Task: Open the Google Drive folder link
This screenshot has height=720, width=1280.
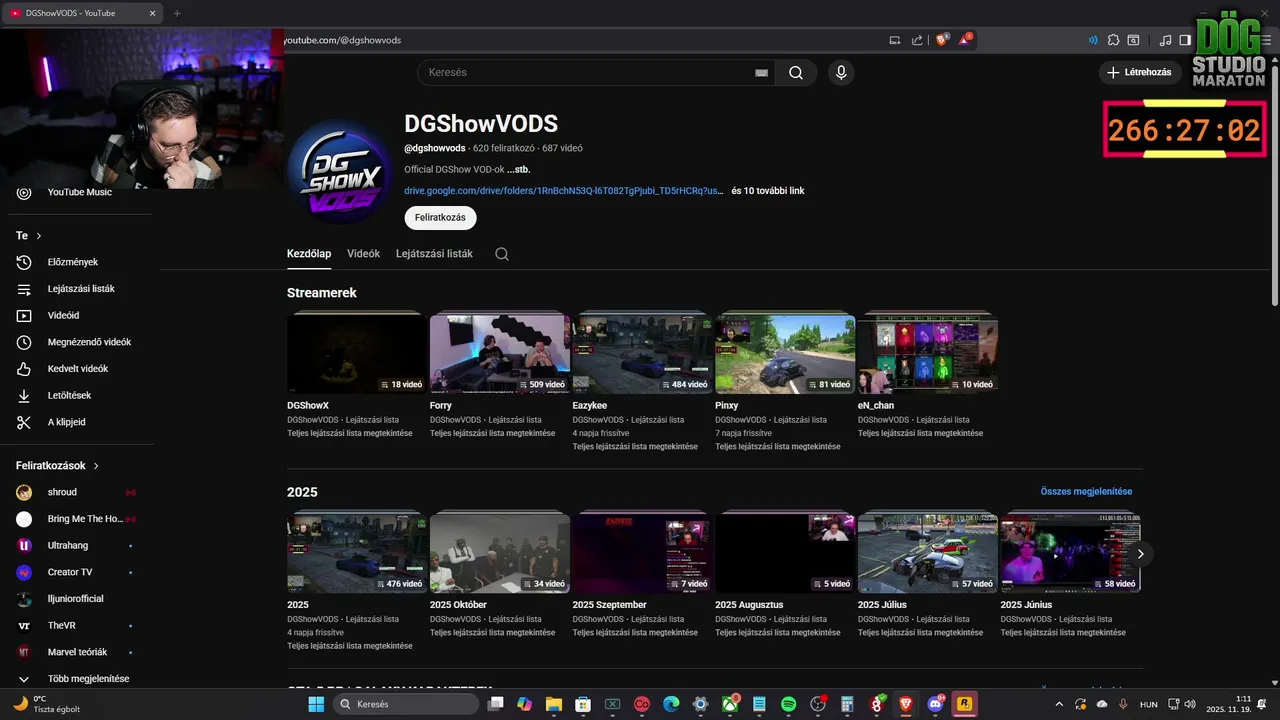Action: coord(563,190)
